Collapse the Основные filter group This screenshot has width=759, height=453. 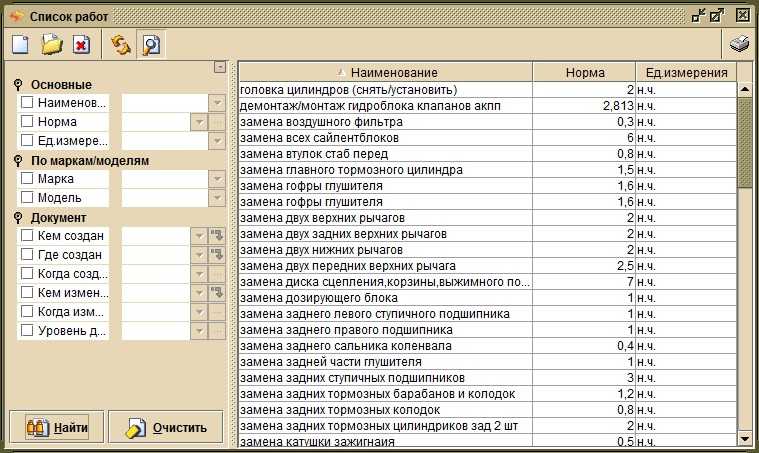[18, 85]
